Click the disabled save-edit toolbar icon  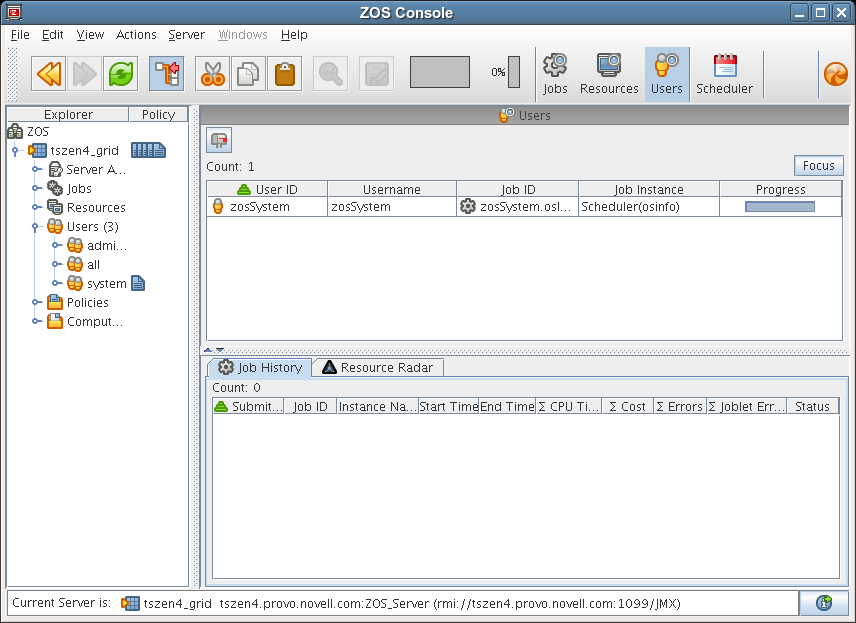(376, 73)
